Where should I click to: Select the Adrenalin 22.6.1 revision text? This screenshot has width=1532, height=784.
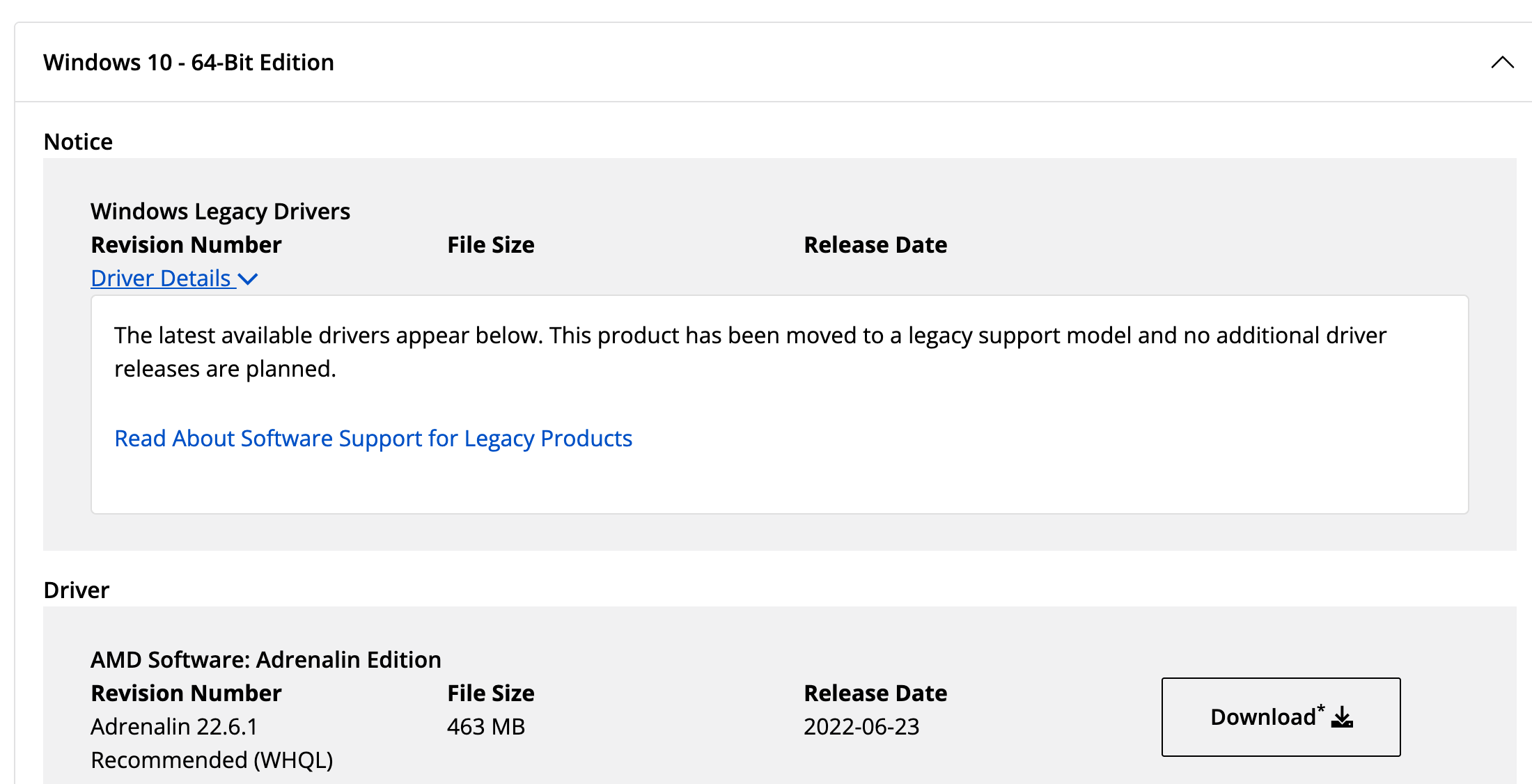pyautogui.click(x=175, y=727)
